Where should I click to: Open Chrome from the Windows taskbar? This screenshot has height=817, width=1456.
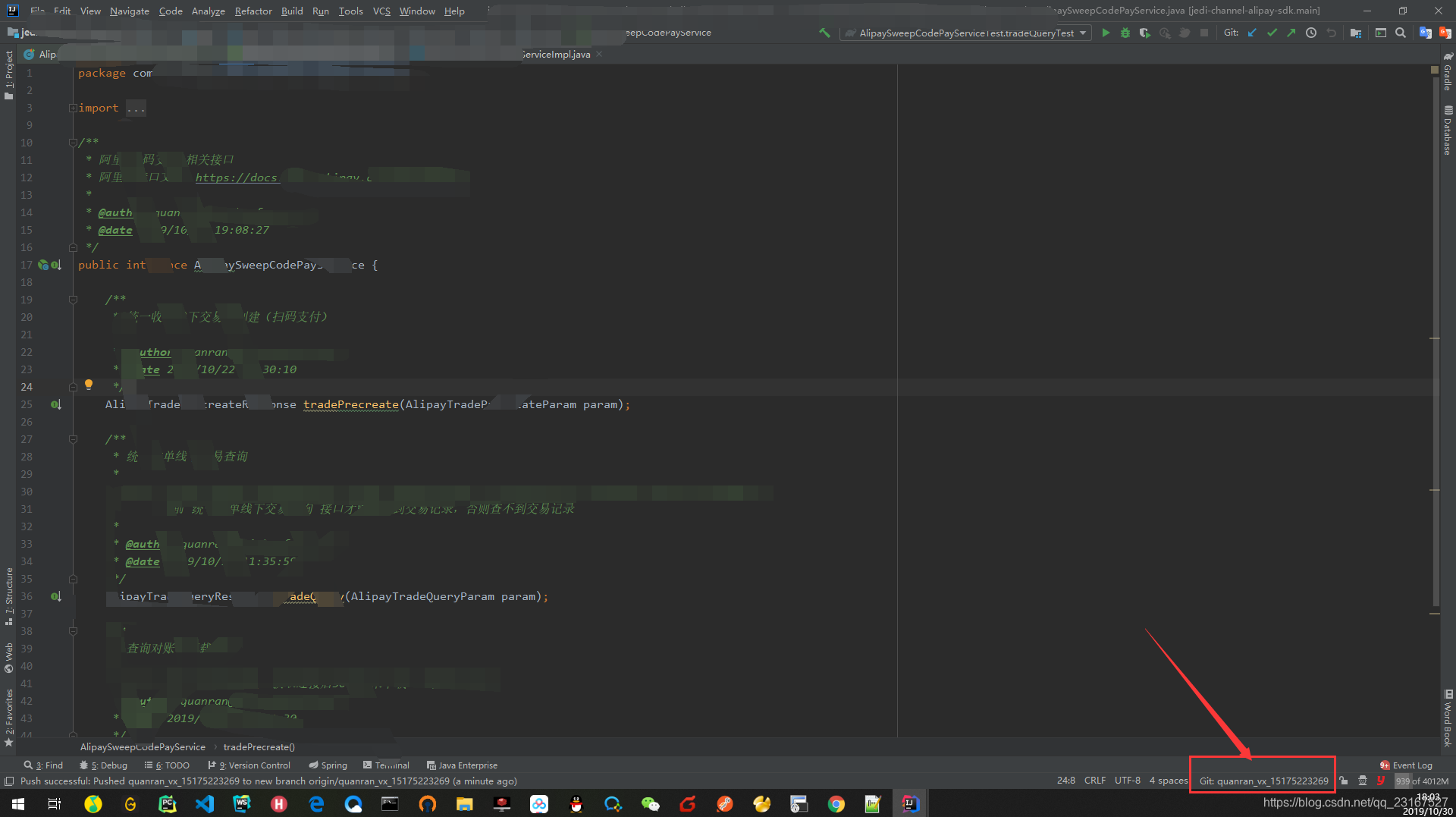click(x=836, y=804)
